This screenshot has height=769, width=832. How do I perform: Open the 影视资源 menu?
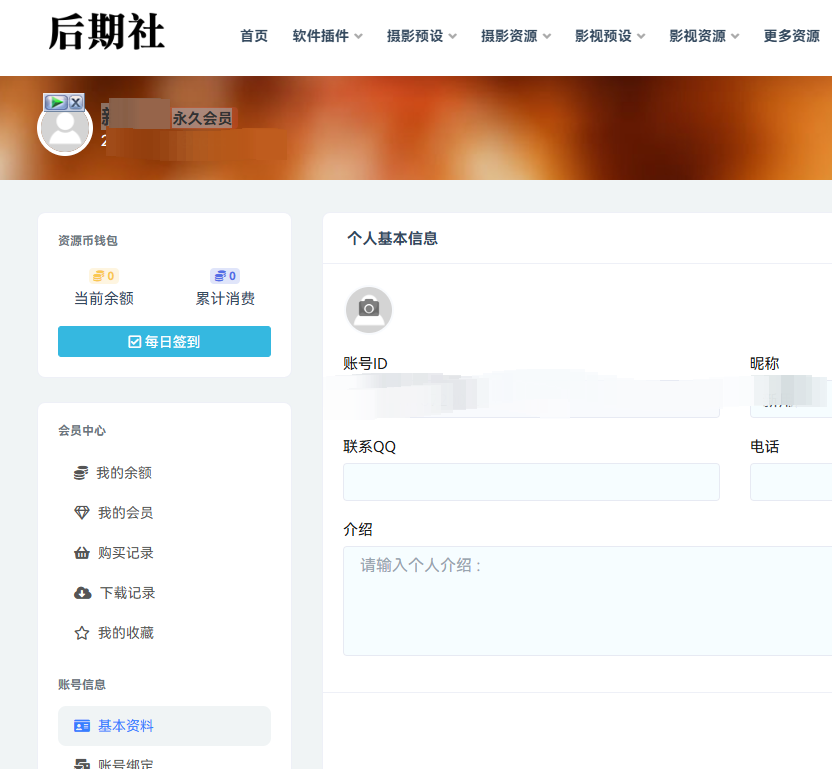[x=697, y=36]
